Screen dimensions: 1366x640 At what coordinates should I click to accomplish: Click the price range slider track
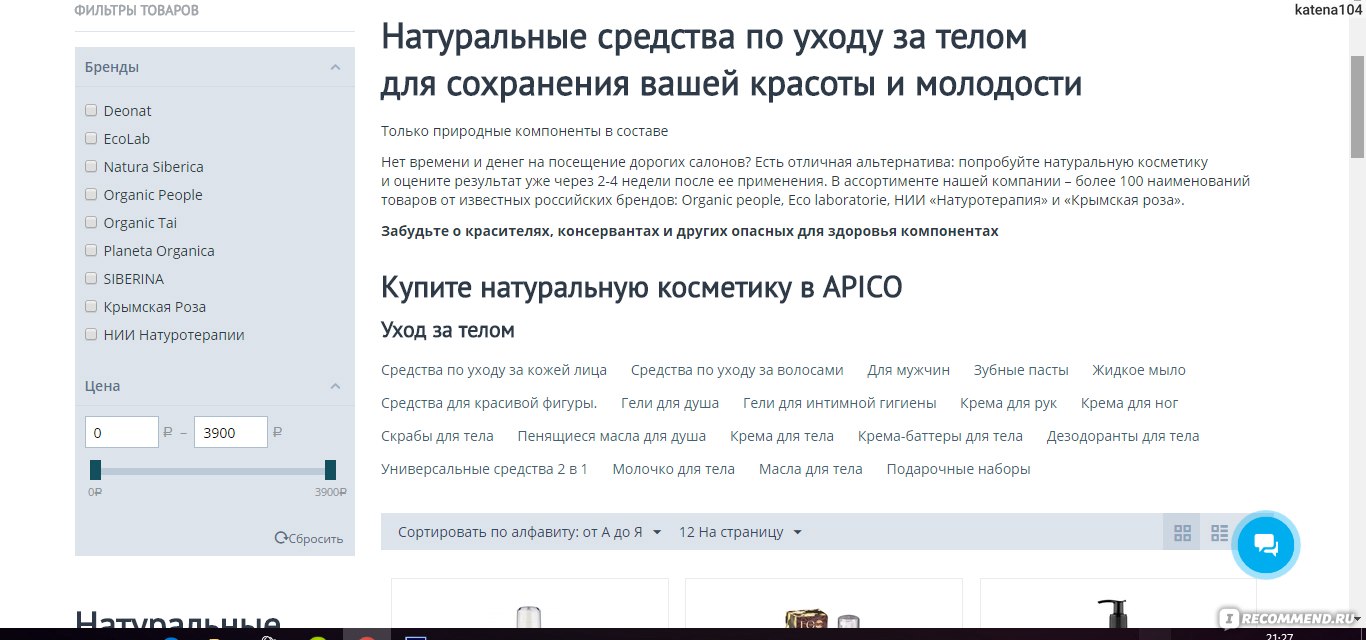pos(213,470)
